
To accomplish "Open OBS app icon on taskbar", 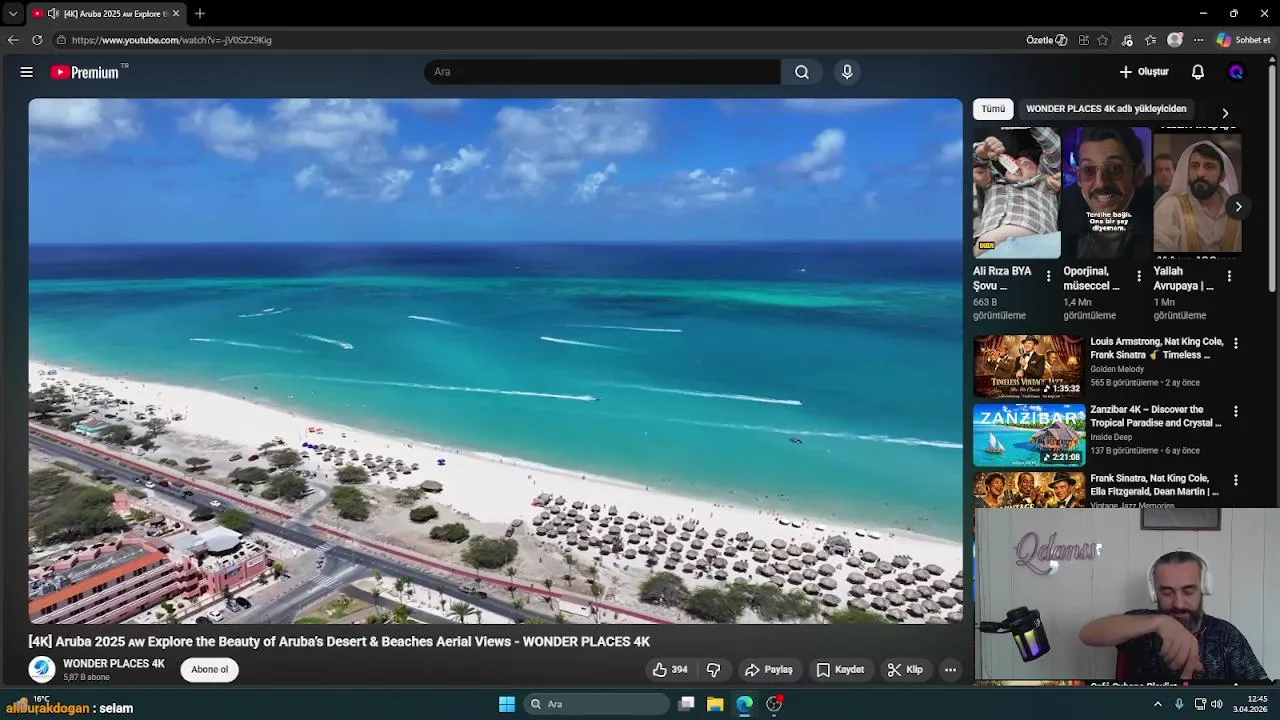I will pos(774,704).
